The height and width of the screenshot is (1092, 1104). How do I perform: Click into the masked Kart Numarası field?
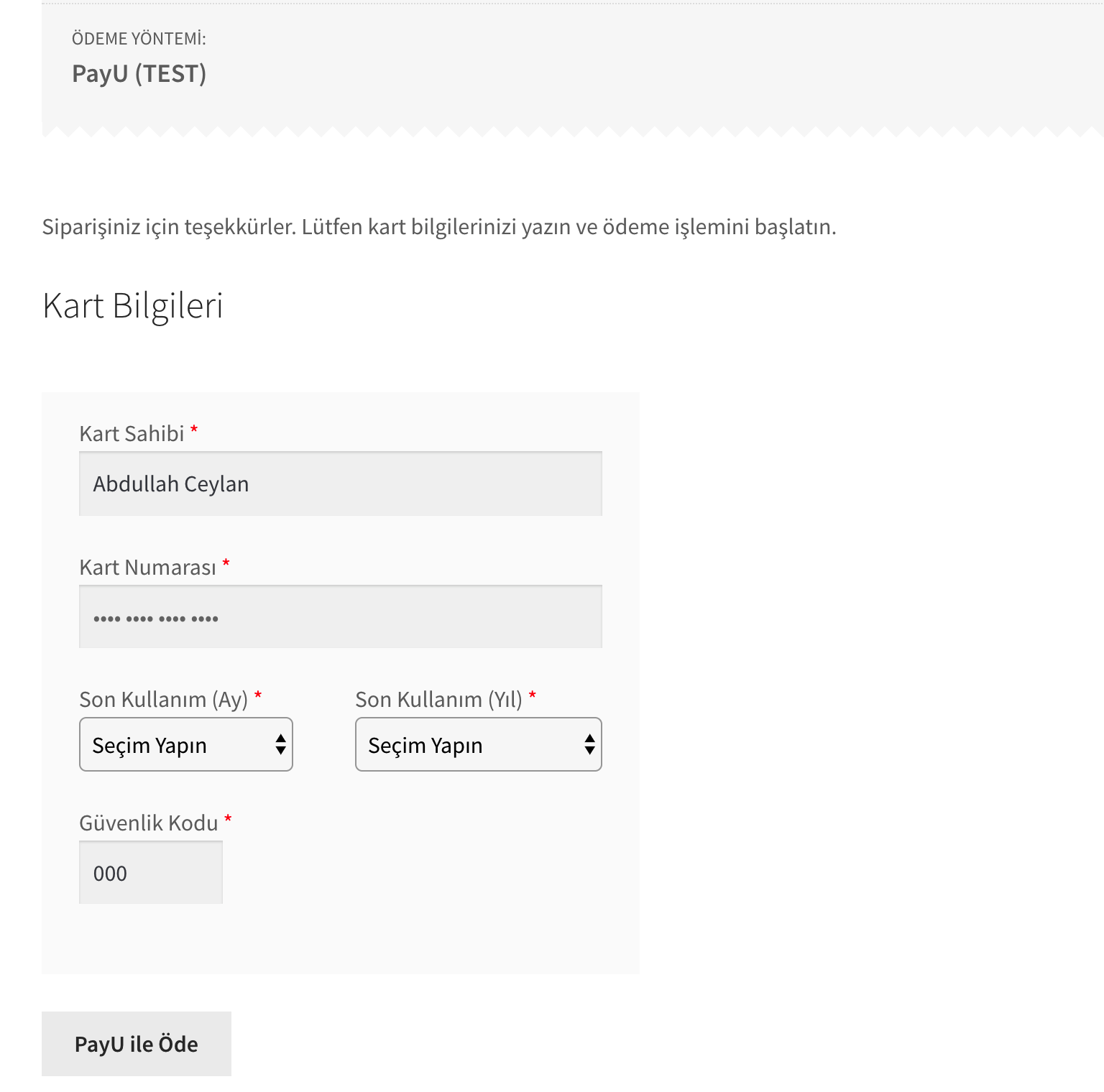(340, 617)
